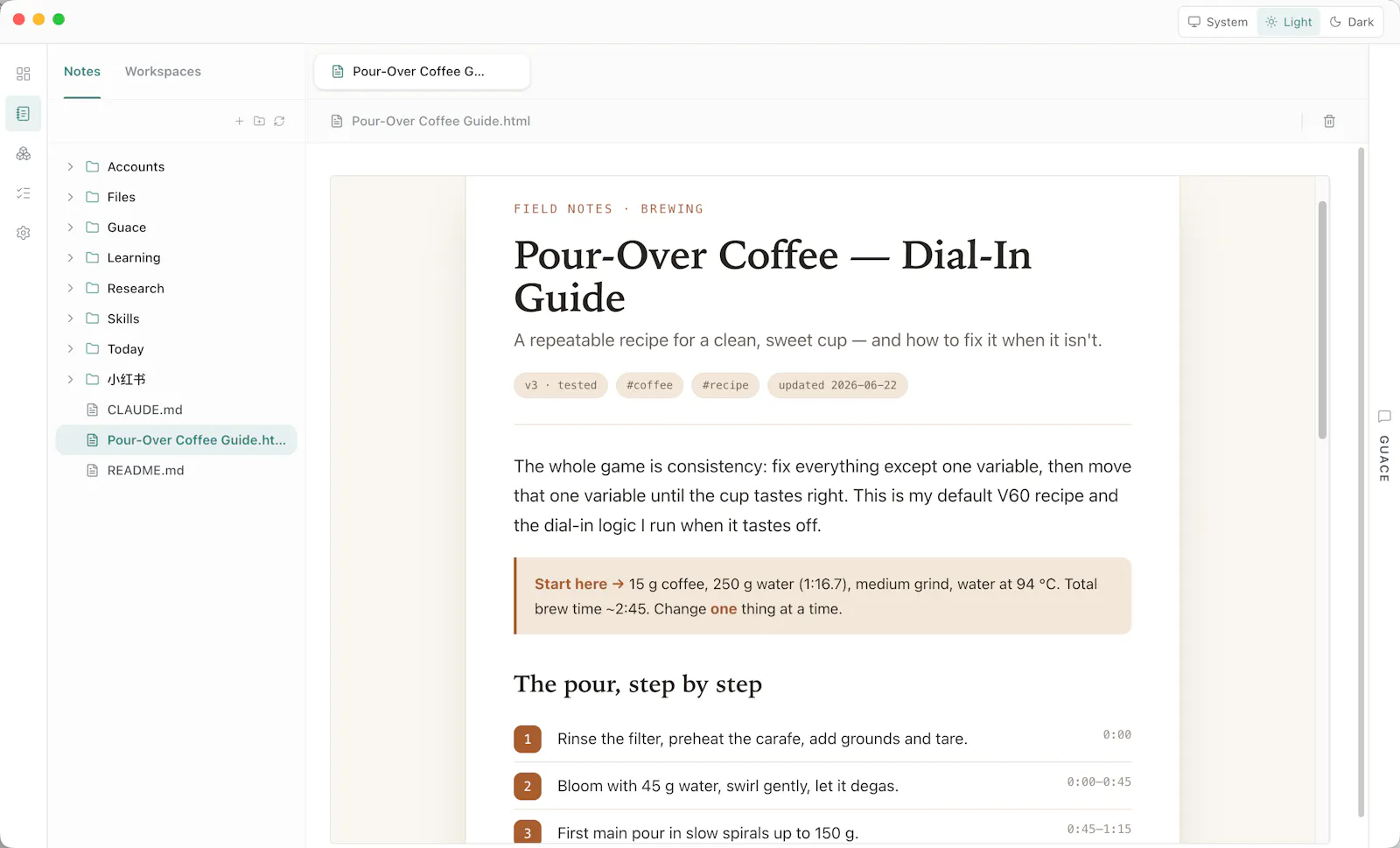Click the 'Start here →' callout text
The image size is (1400, 848).
coord(579,584)
